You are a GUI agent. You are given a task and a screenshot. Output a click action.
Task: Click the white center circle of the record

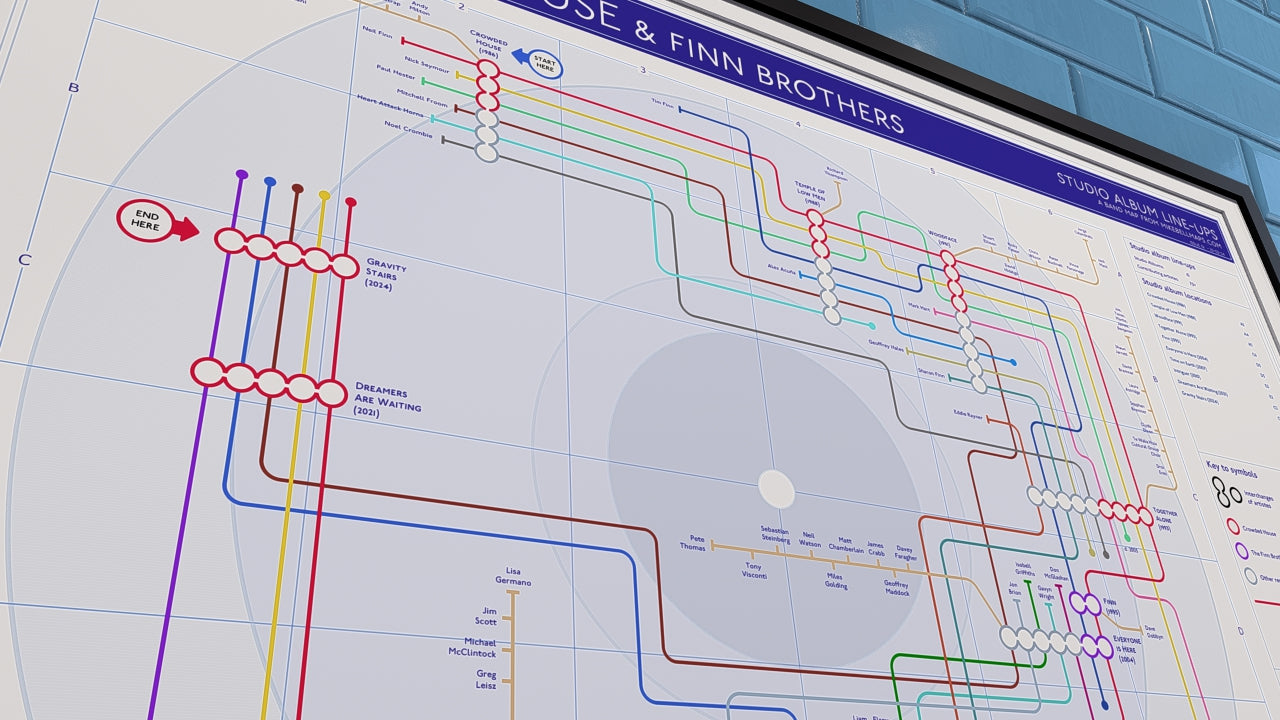[776, 489]
